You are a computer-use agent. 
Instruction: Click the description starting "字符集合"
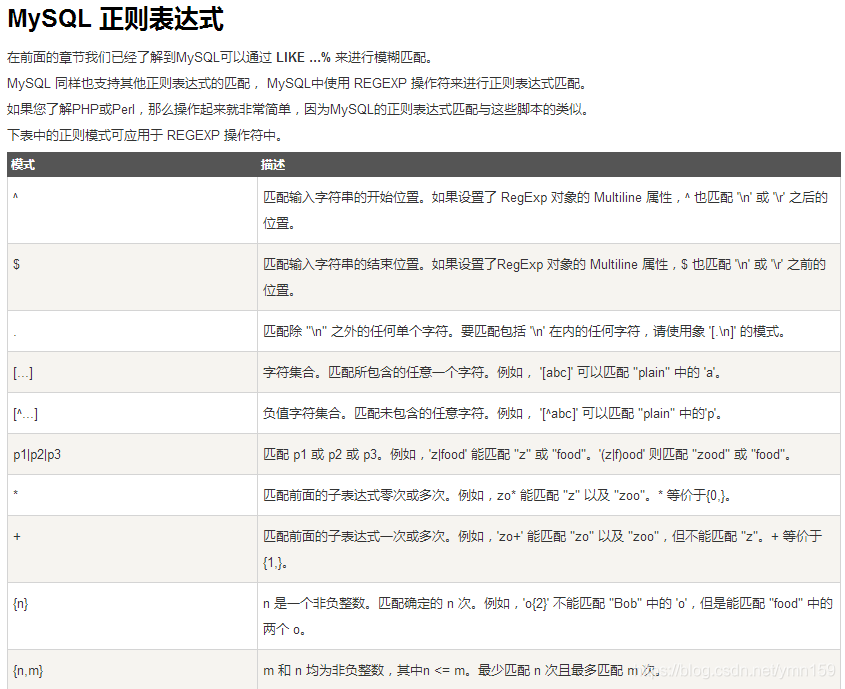click(493, 372)
